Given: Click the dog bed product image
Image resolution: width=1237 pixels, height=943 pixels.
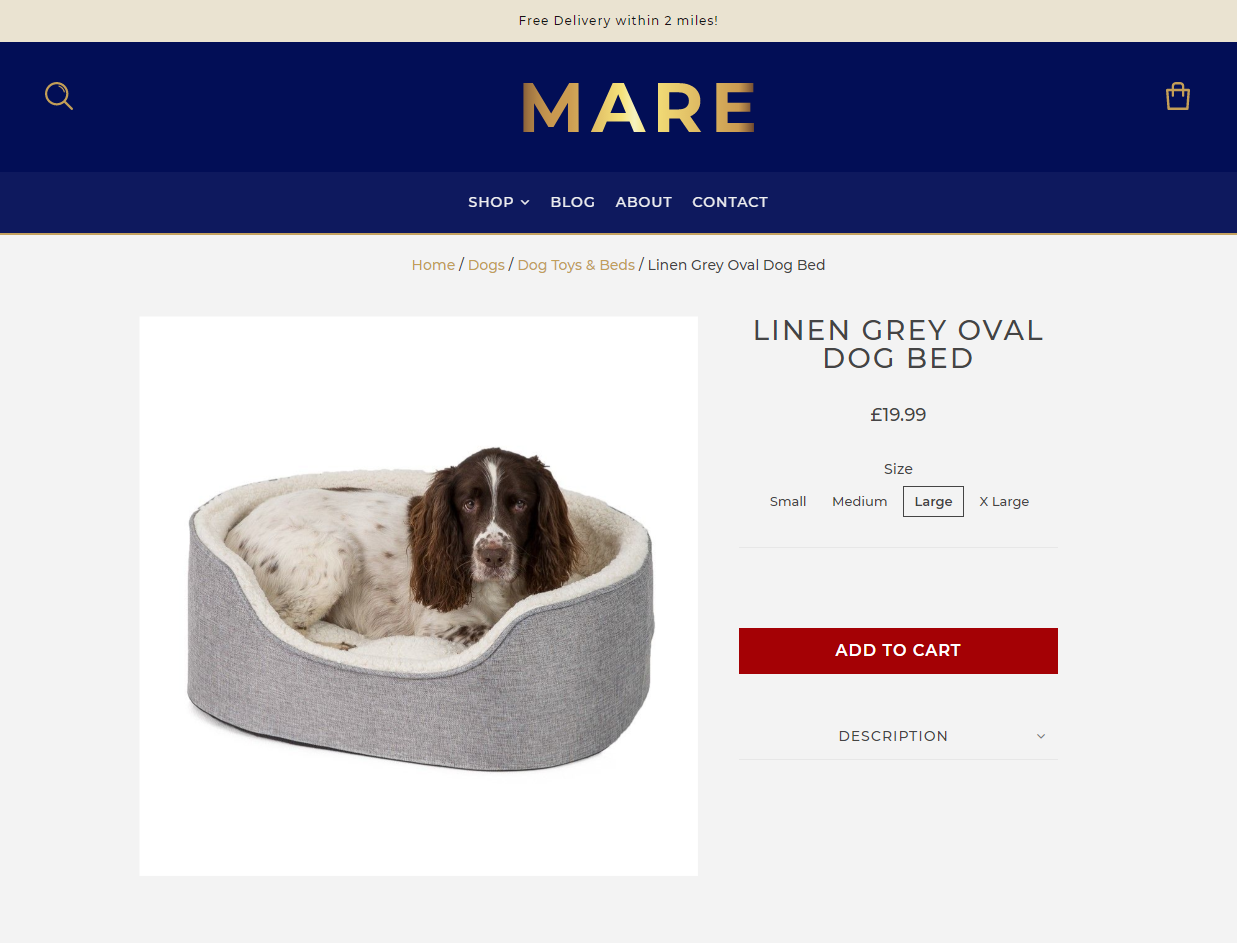Looking at the screenshot, I should (x=418, y=596).
